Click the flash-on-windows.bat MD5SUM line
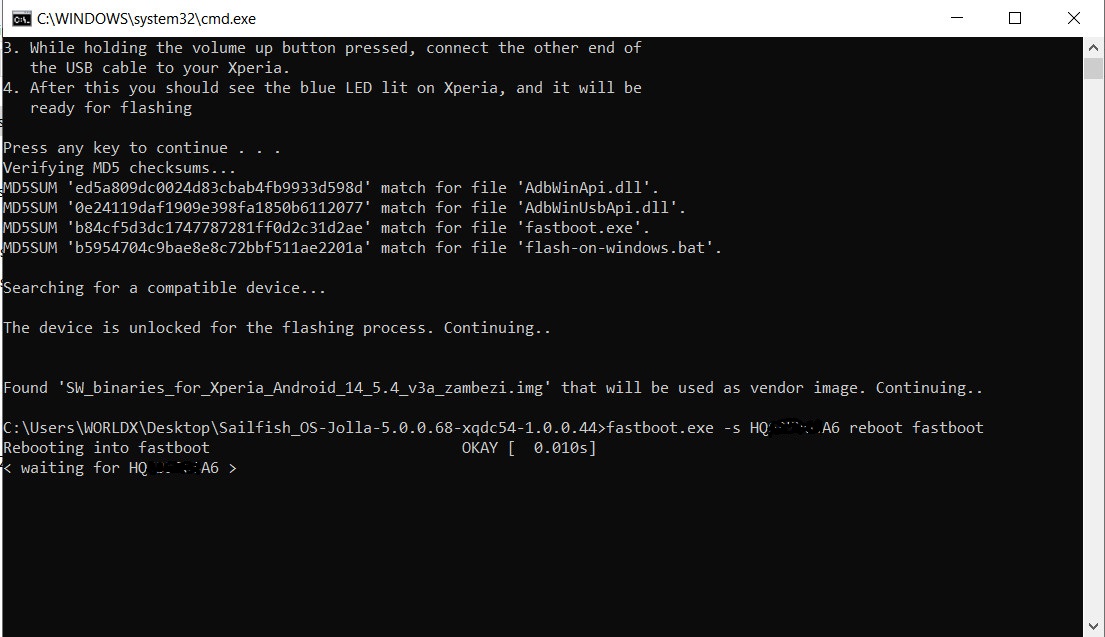Screen dimensions: 1105x637 (x=362, y=248)
